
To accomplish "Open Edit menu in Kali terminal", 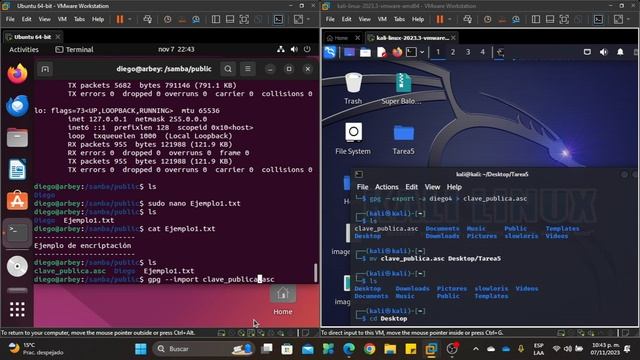I will (411, 187).
